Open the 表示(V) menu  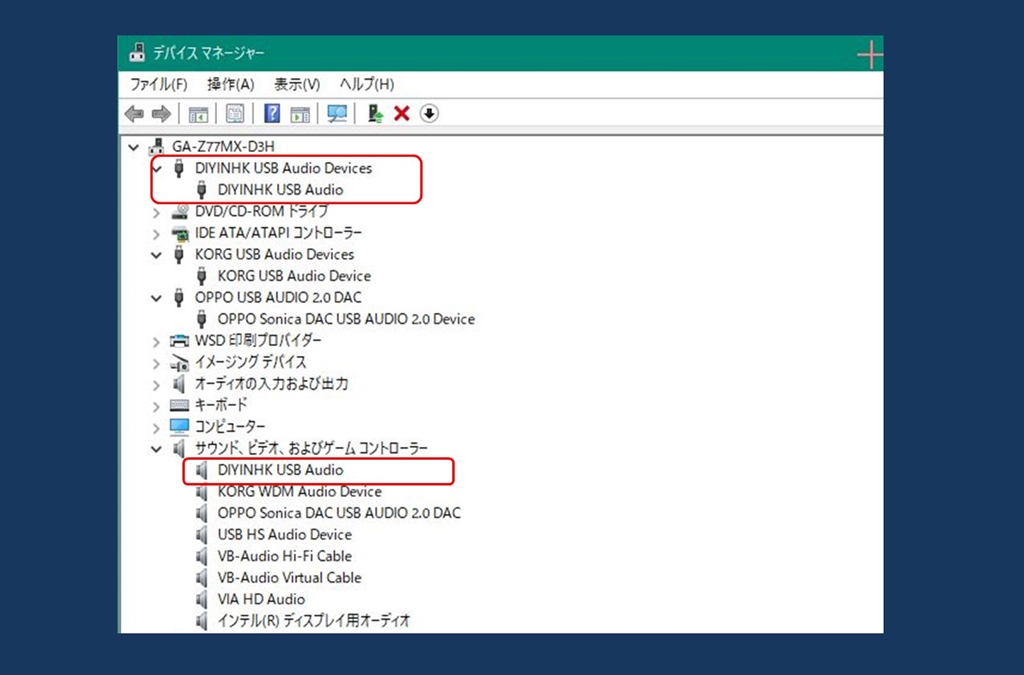tap(296, 84)
